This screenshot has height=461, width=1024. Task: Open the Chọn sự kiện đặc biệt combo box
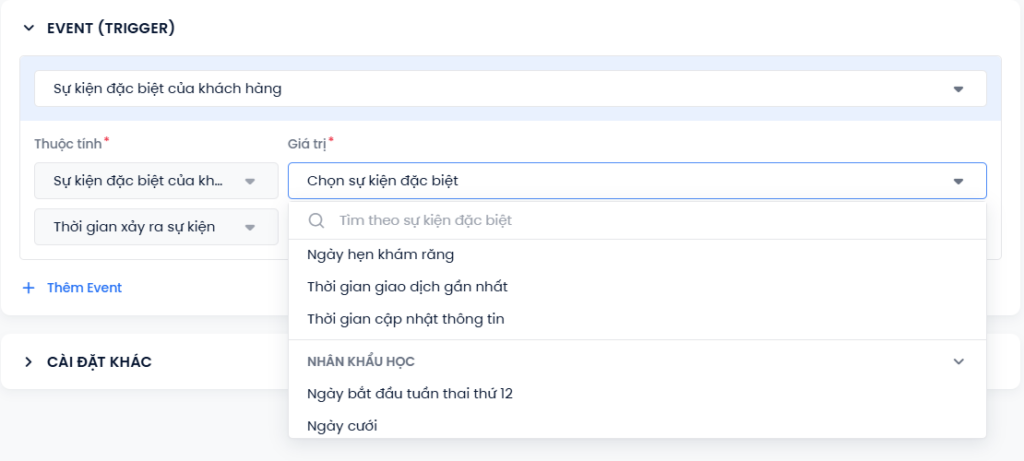(637, 181)
